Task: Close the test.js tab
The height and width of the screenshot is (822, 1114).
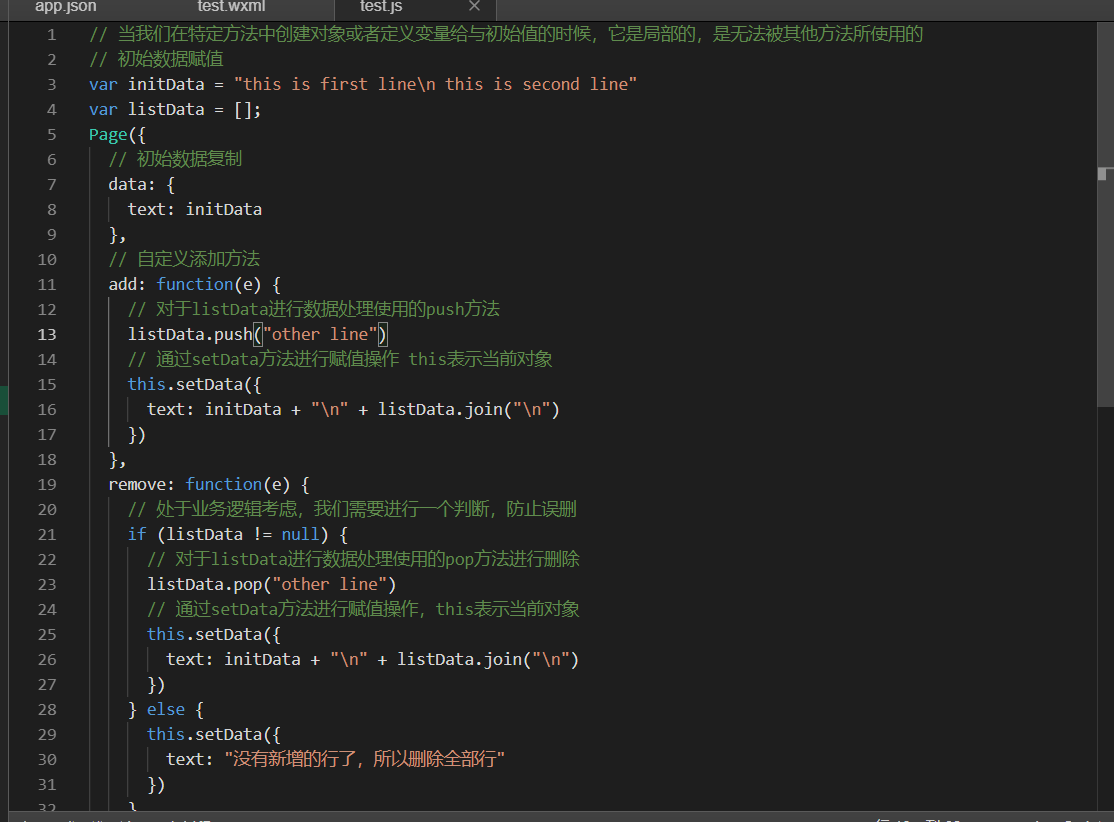Action: (x=475, y=6)
